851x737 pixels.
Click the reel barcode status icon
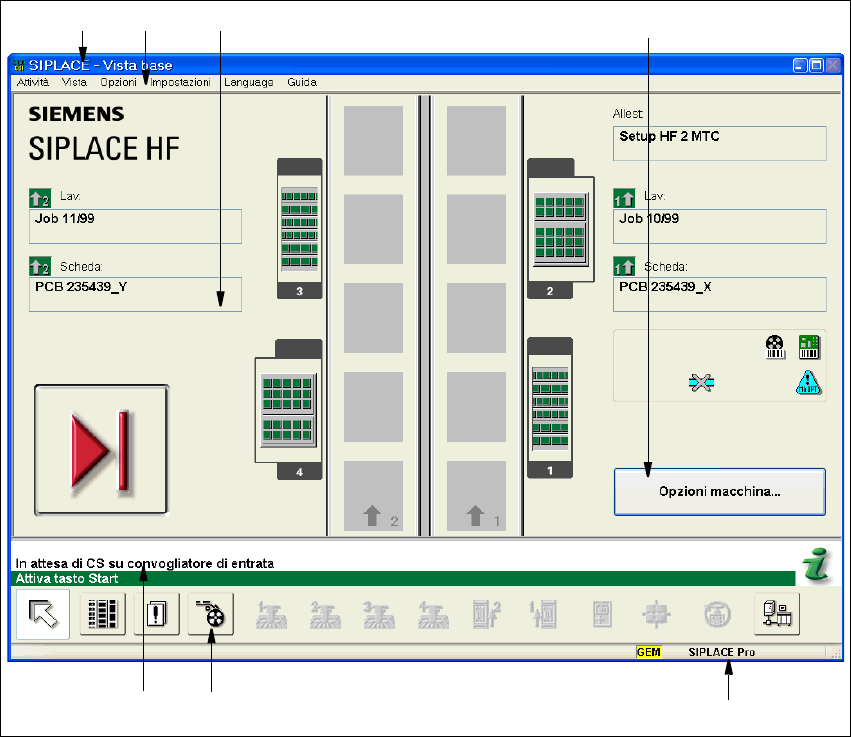click(775, 347)
